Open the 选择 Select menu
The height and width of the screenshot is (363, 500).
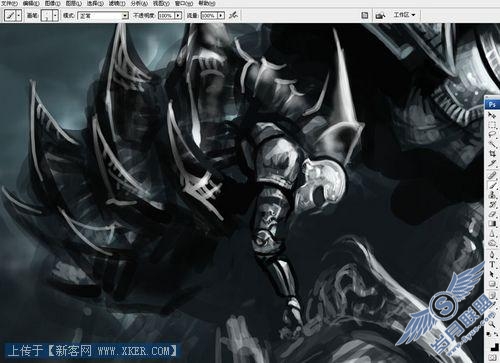coord(95,3)
